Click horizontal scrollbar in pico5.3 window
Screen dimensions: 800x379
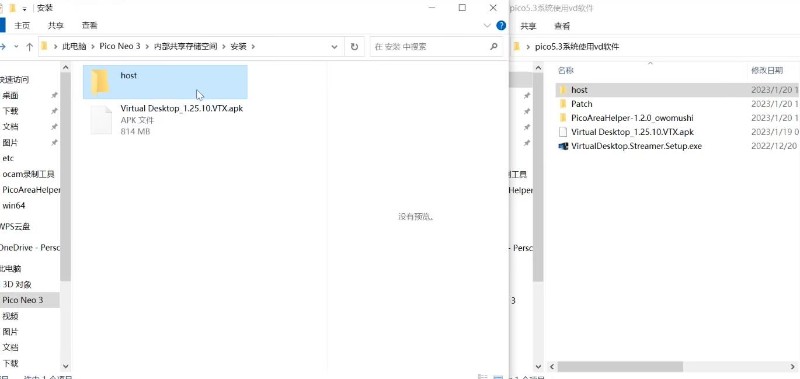click(x=620, y=367)
